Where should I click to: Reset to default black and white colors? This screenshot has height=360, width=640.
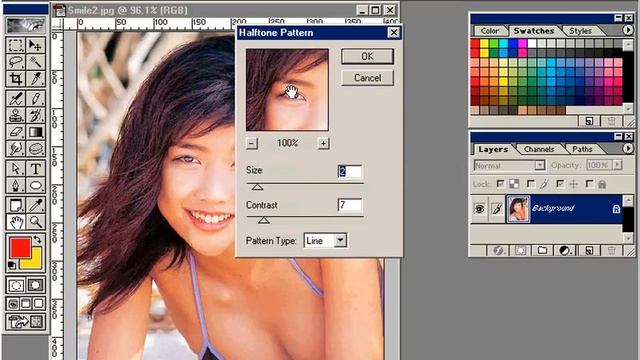pos(11,265)
